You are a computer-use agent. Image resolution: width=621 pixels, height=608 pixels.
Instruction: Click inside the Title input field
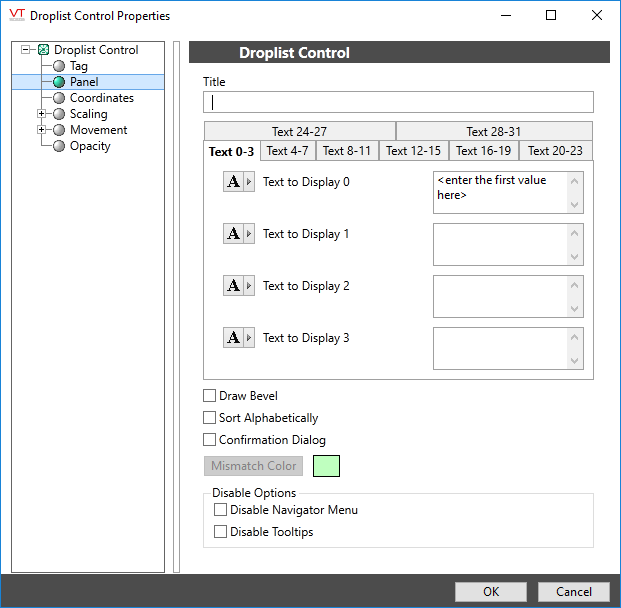398,102
